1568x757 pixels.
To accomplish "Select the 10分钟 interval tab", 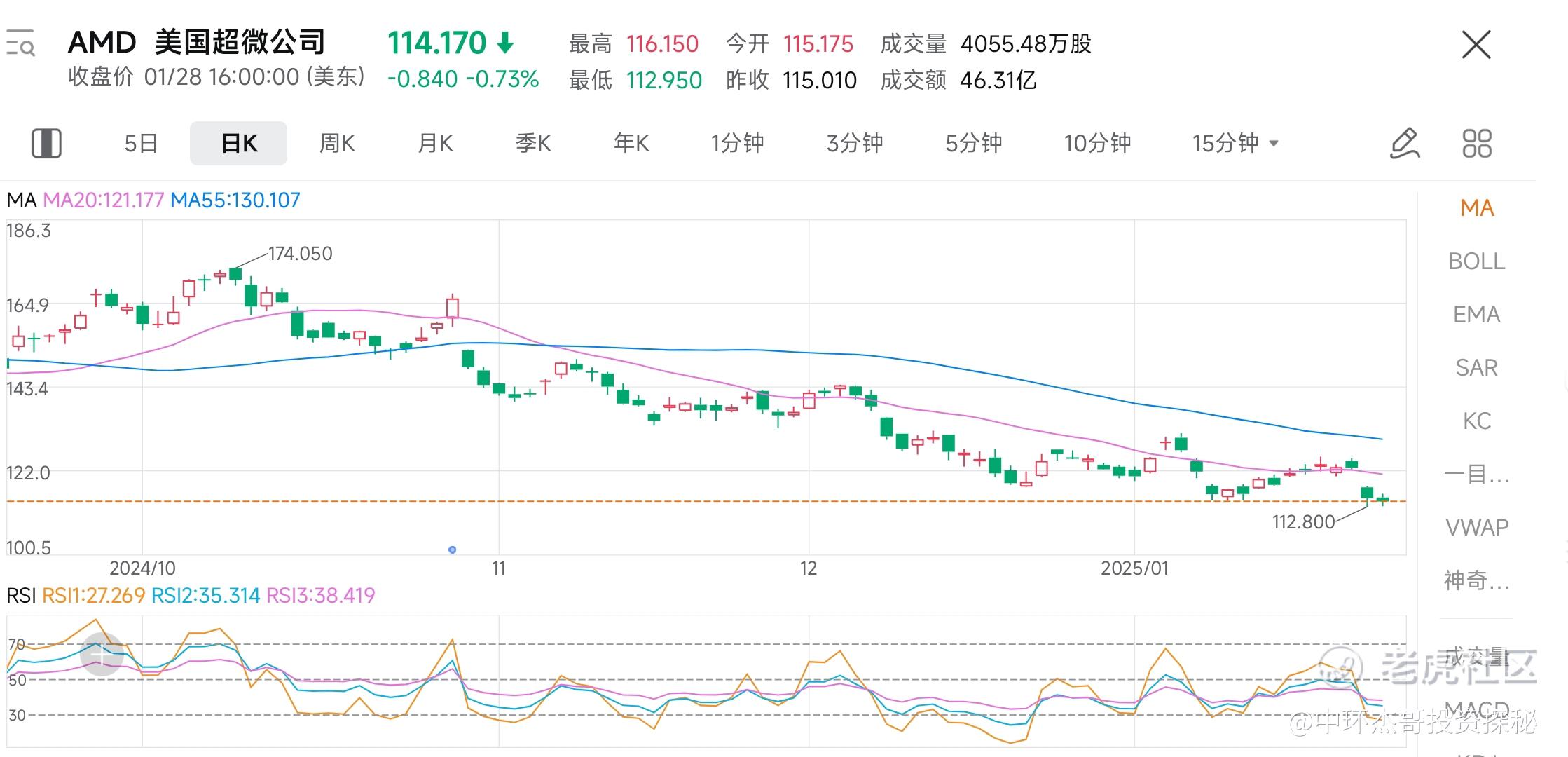I will (1097, 143).
